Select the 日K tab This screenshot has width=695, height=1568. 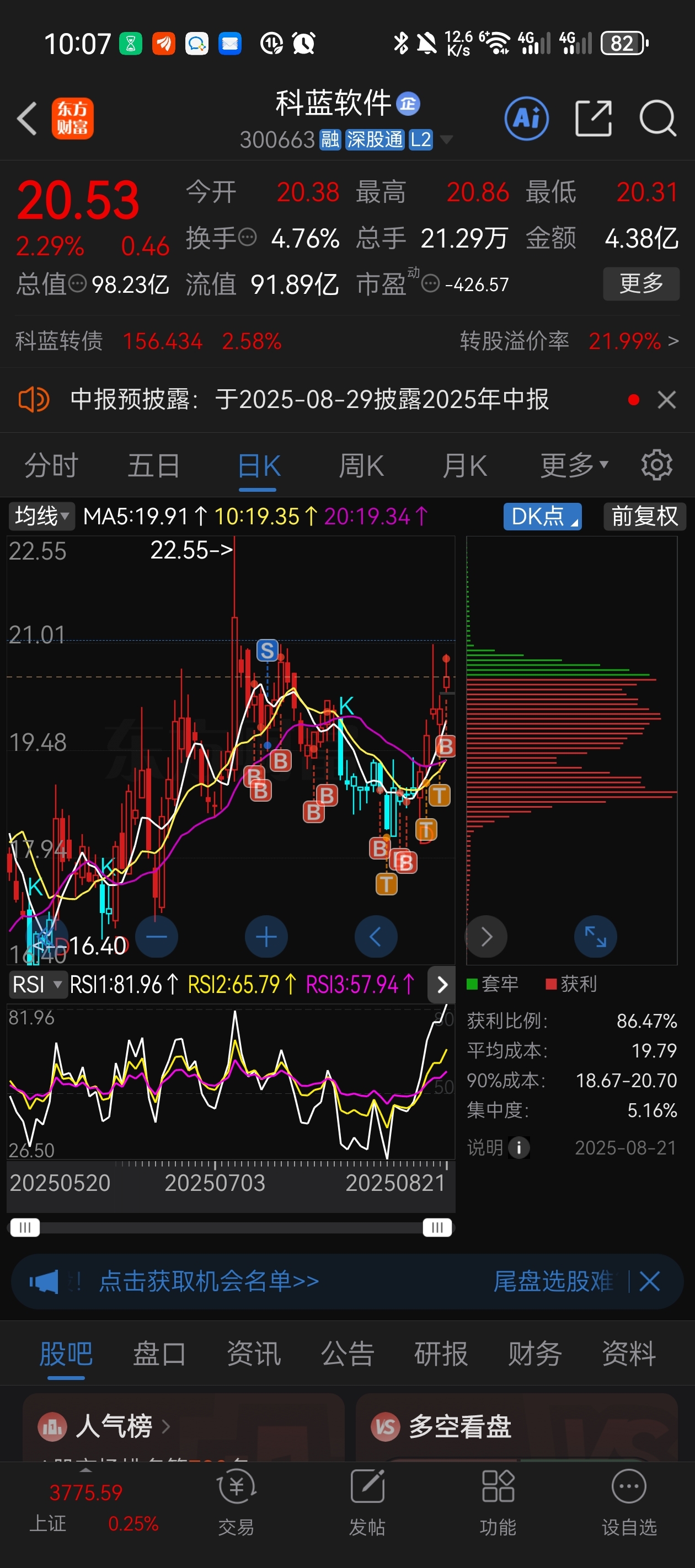click(259, 466)
